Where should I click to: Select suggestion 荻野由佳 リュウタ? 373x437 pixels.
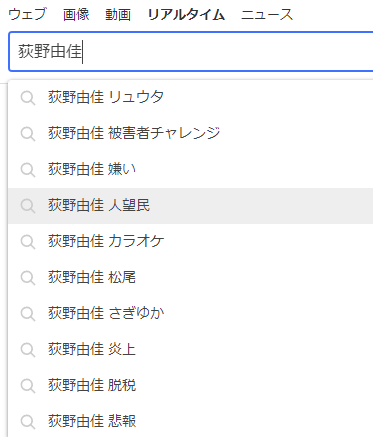pos(191,97)
